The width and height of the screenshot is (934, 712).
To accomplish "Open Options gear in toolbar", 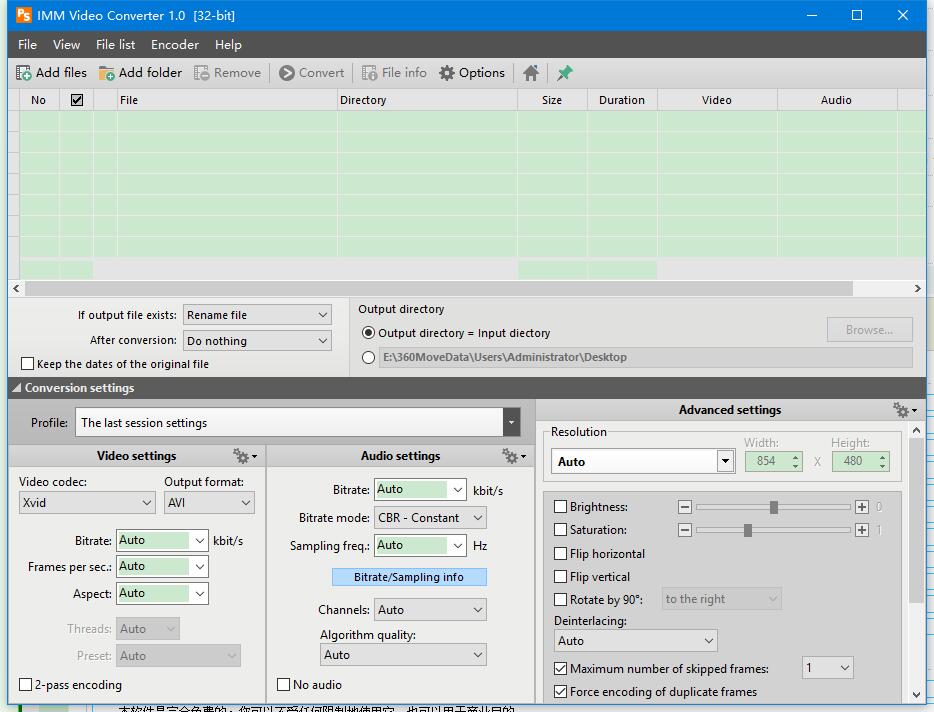I will point(447,73).
